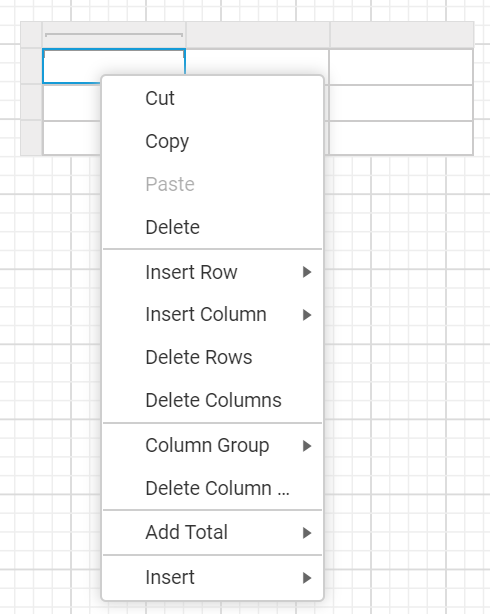Click the second row's rightmost cell

pyautogui.click(x=401, y=103)
